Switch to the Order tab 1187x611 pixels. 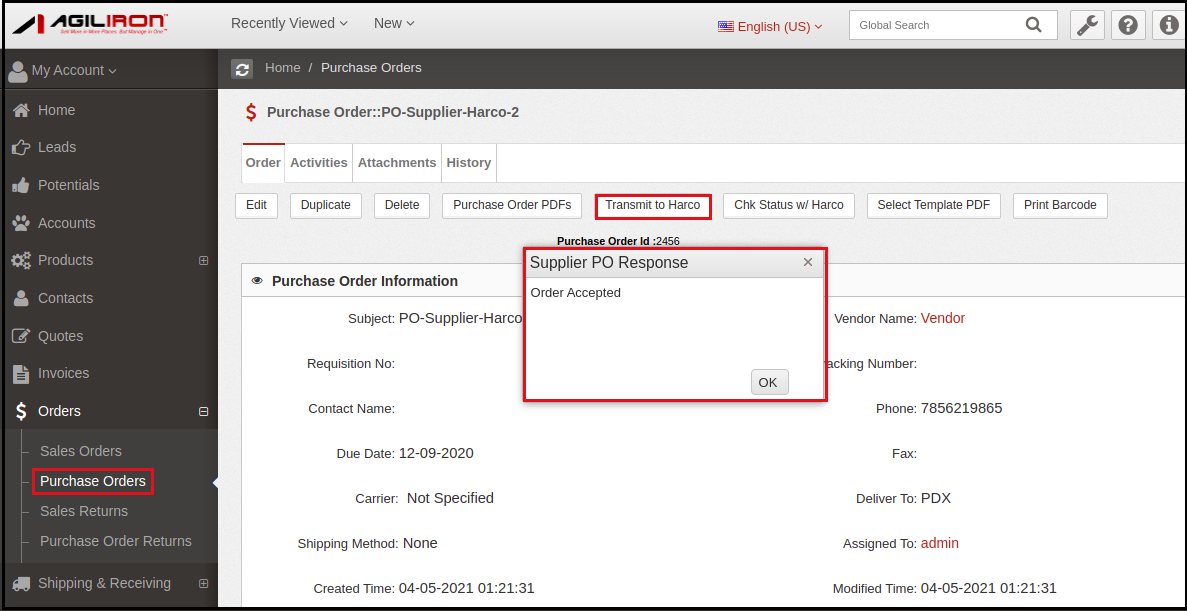[x=263, y=163]
